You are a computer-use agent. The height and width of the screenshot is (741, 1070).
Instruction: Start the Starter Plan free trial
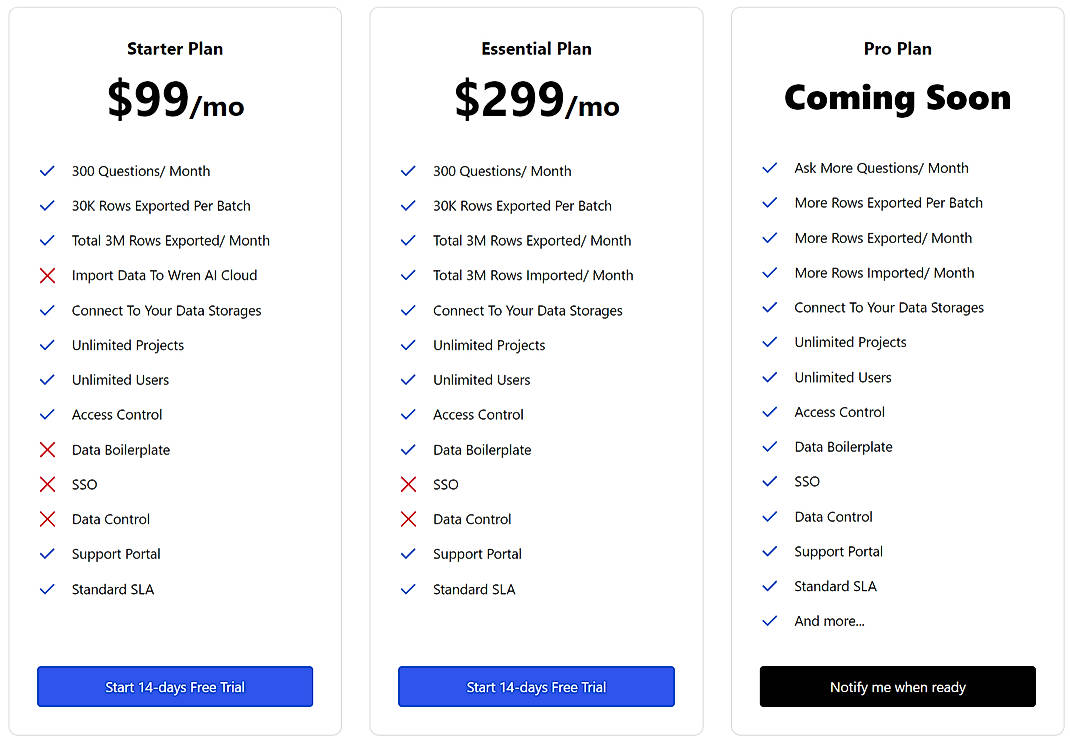point(174,687)
